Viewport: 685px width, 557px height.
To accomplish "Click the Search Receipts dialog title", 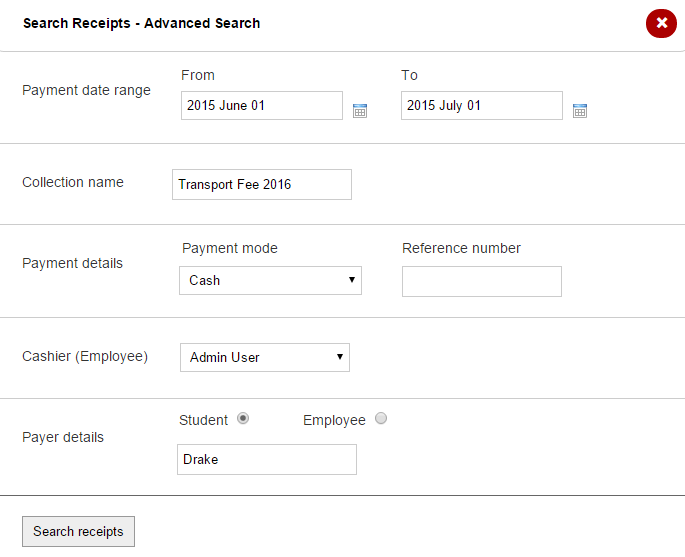I will [141, 23].
